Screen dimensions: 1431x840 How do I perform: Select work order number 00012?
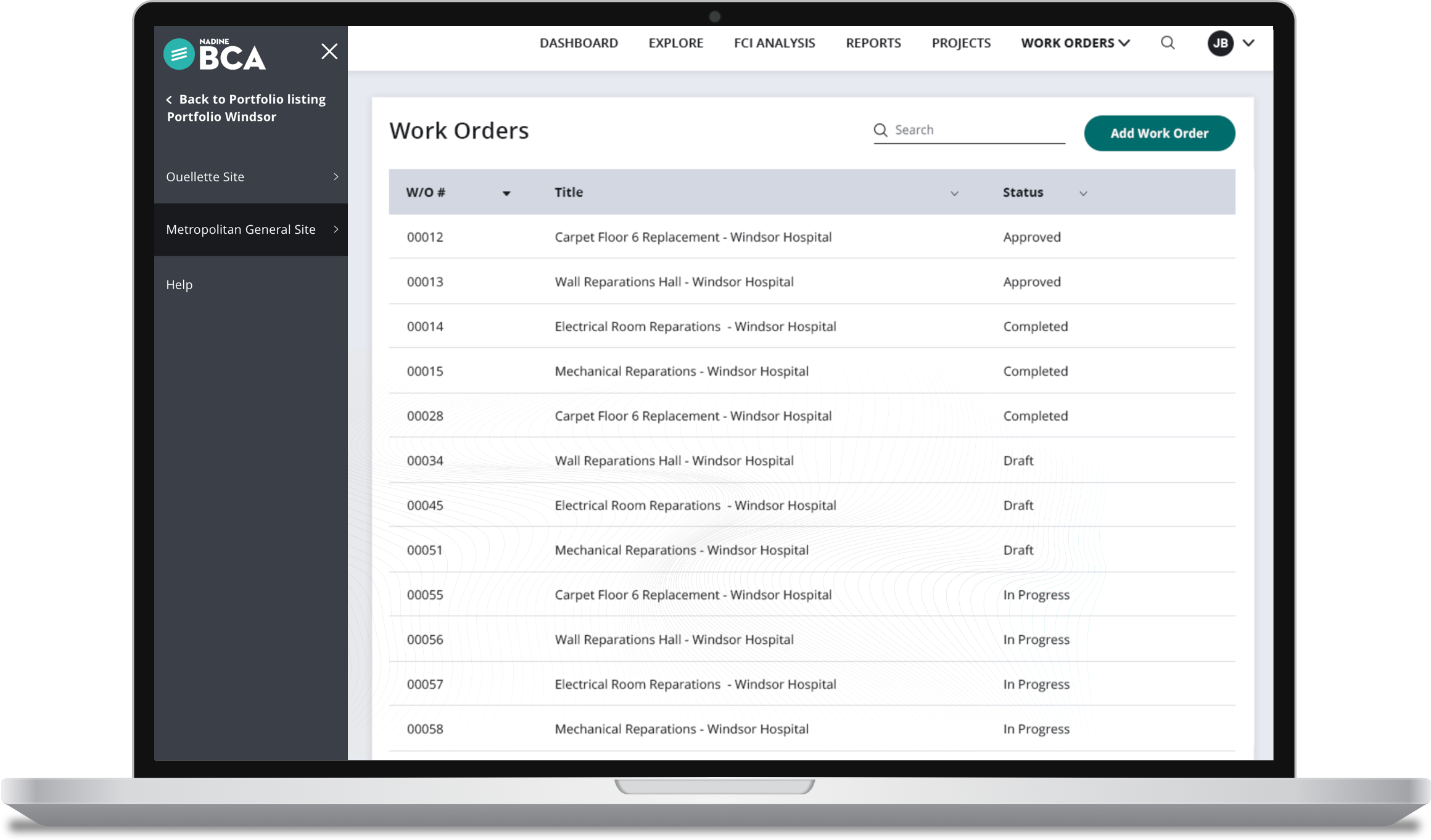tap(425, 237)
